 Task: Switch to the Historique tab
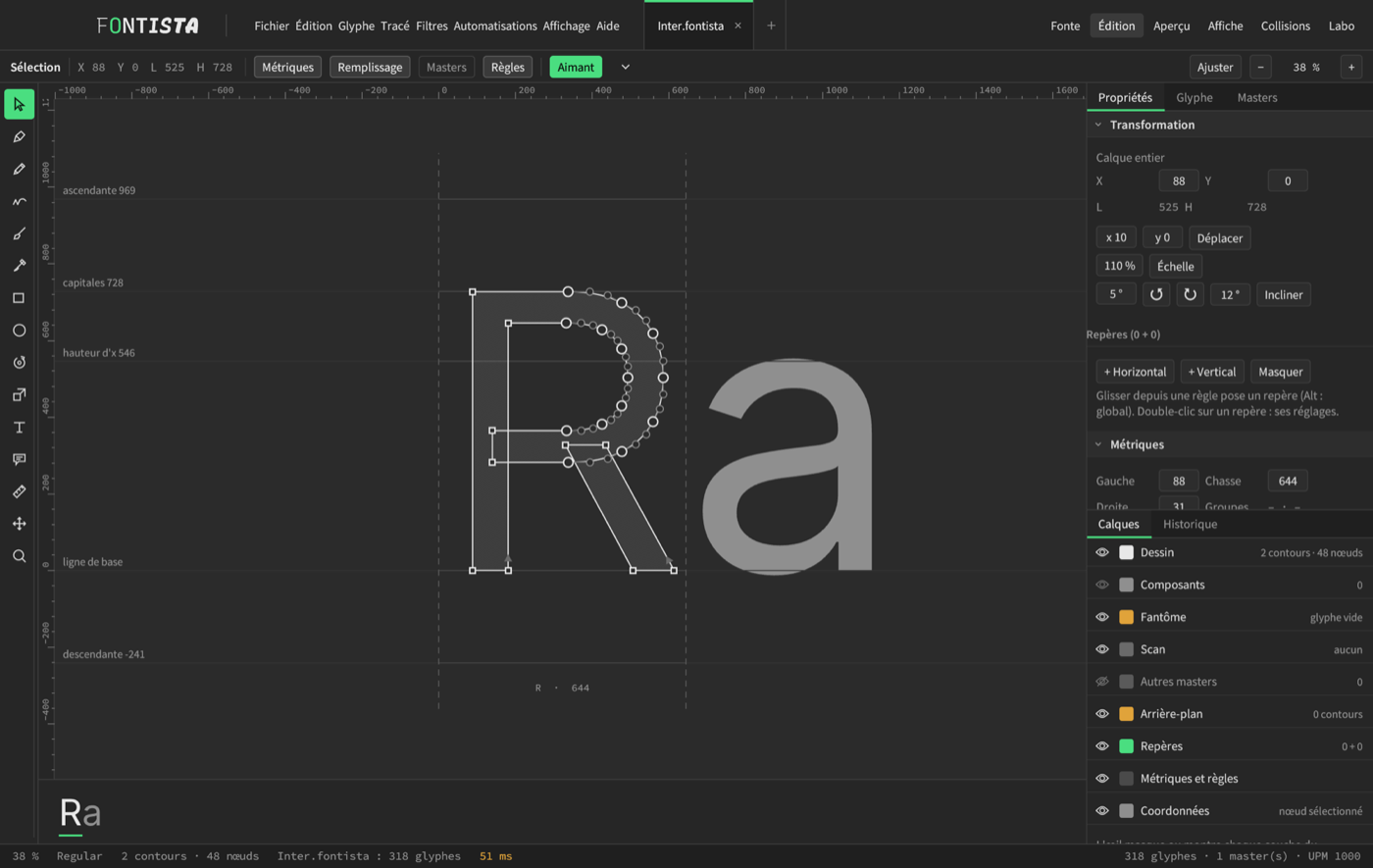tap(1190, 524)
